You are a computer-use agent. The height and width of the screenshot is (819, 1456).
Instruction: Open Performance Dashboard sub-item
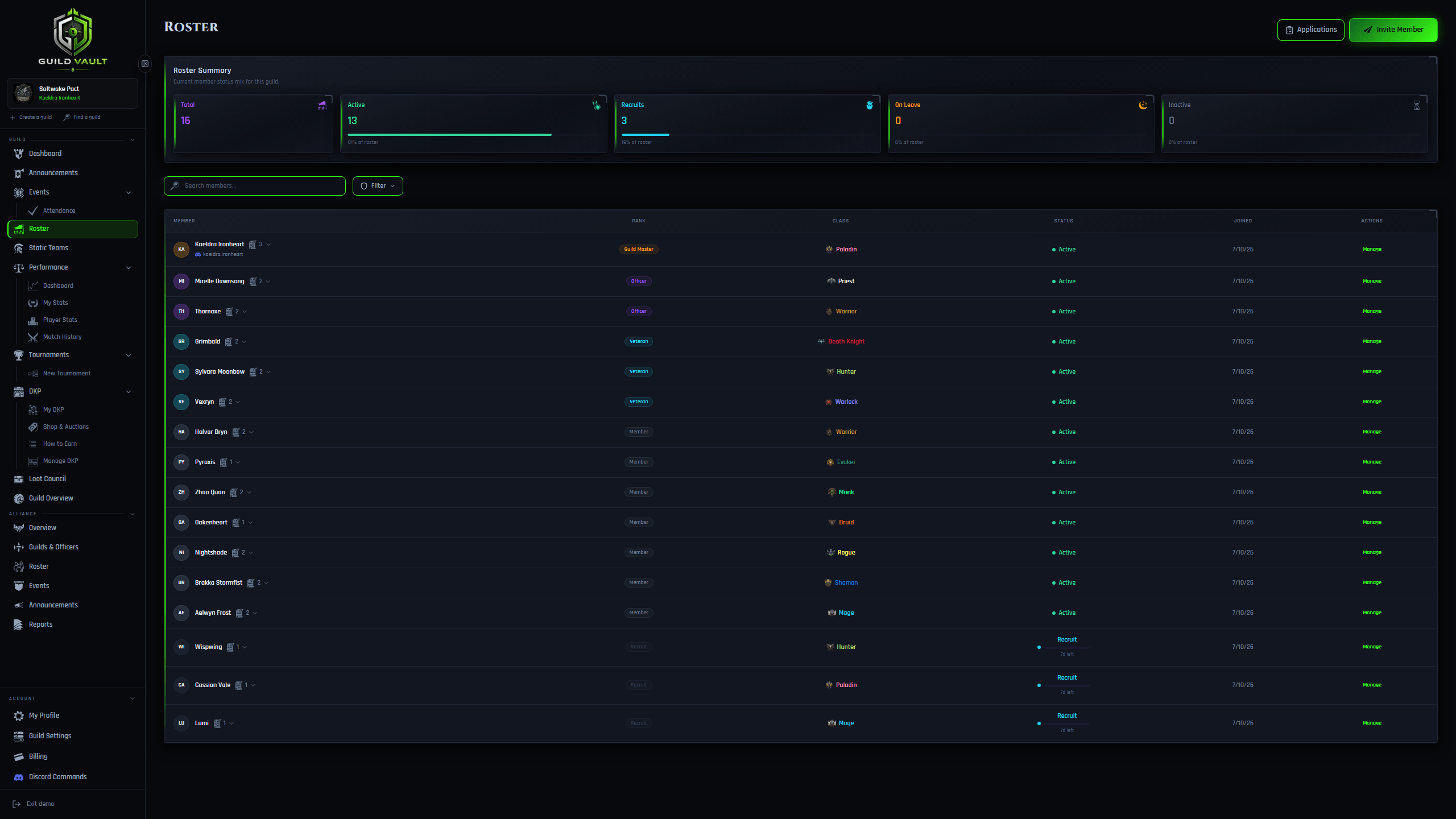pyautogui.click(x=80, y=286)
